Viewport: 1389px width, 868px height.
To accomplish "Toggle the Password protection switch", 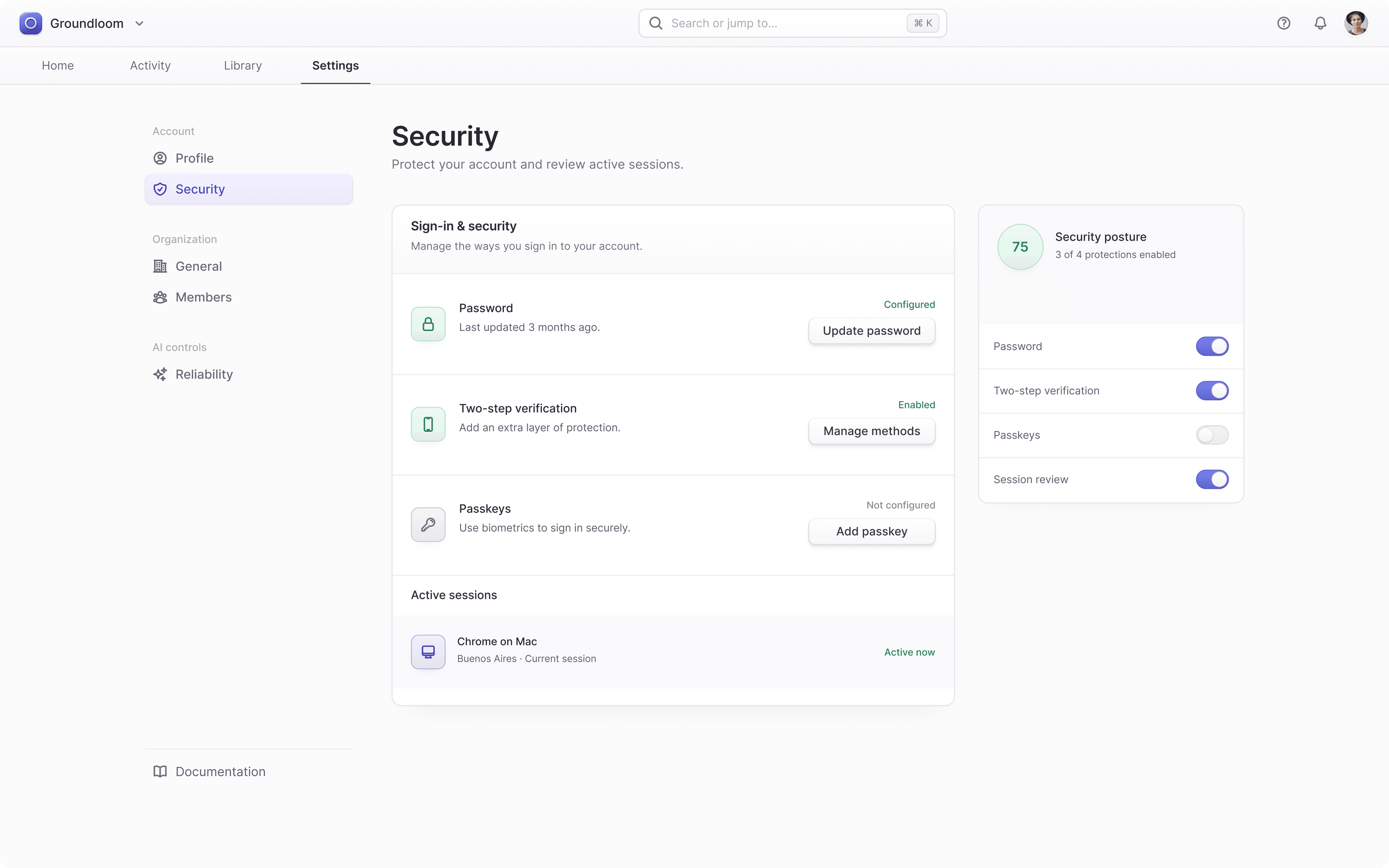I will click(1212, 346).
